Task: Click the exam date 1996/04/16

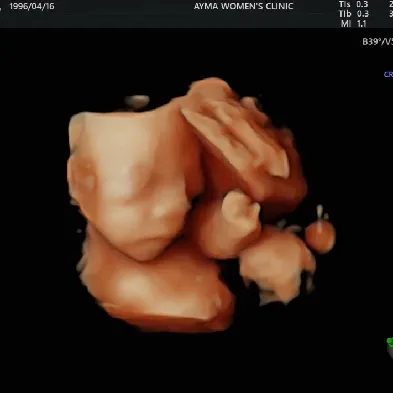Action: 32,6
